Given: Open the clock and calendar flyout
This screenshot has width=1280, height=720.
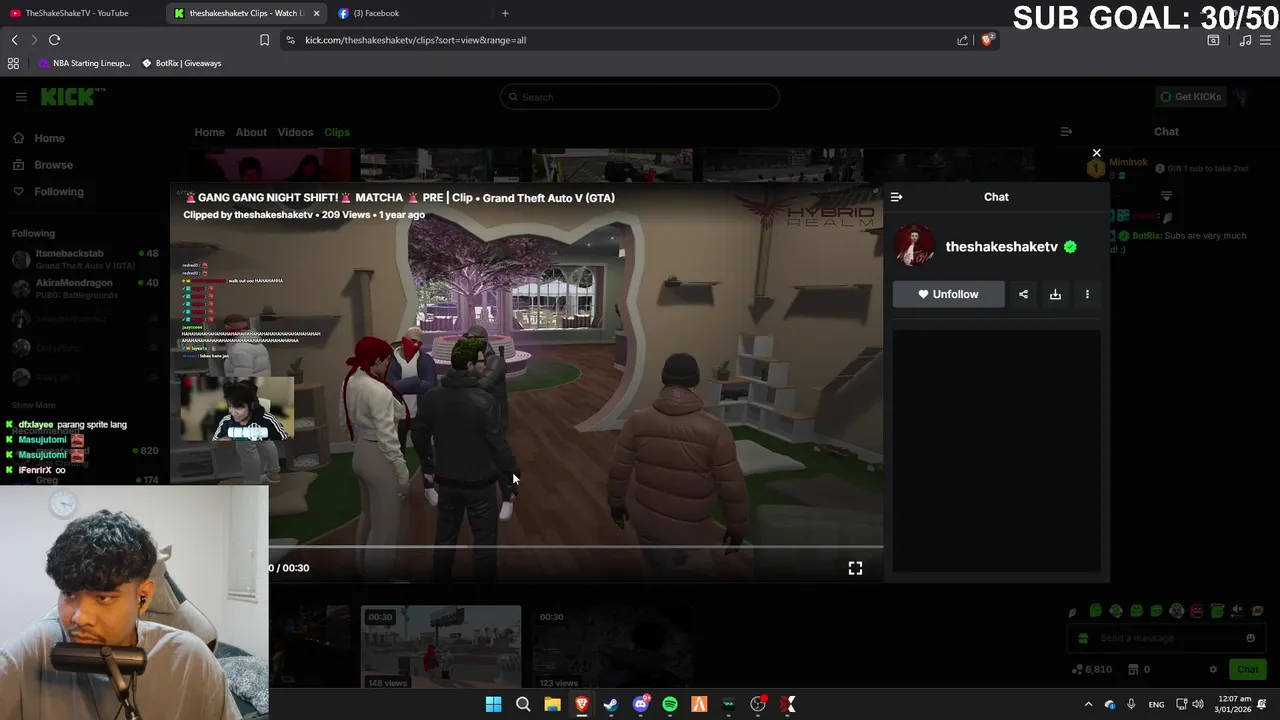Looking at the screenshot, I should click(1232, 704).
